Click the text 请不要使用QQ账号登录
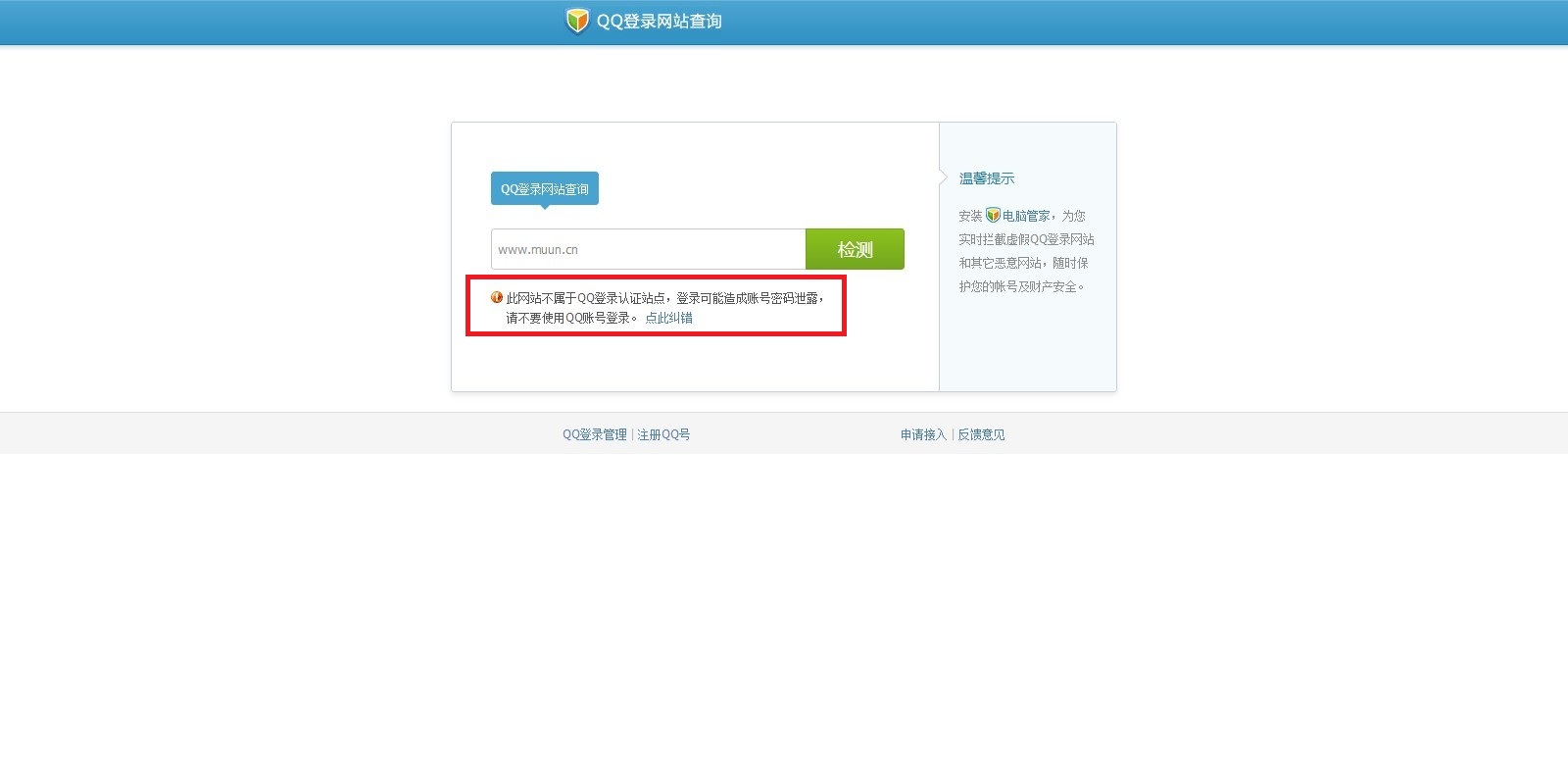This screenshot has height=758, width=1568. (568, 318)
